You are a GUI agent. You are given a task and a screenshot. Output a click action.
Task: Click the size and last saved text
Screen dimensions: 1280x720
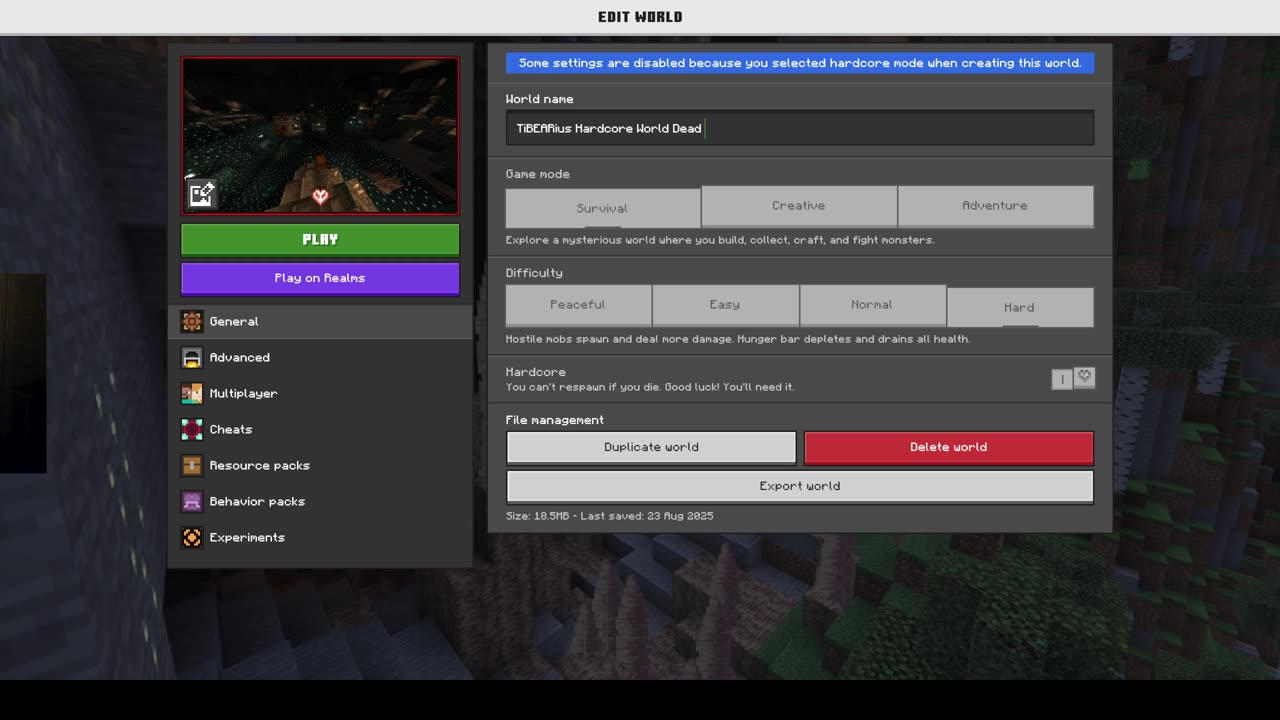(x=609, y=516)
